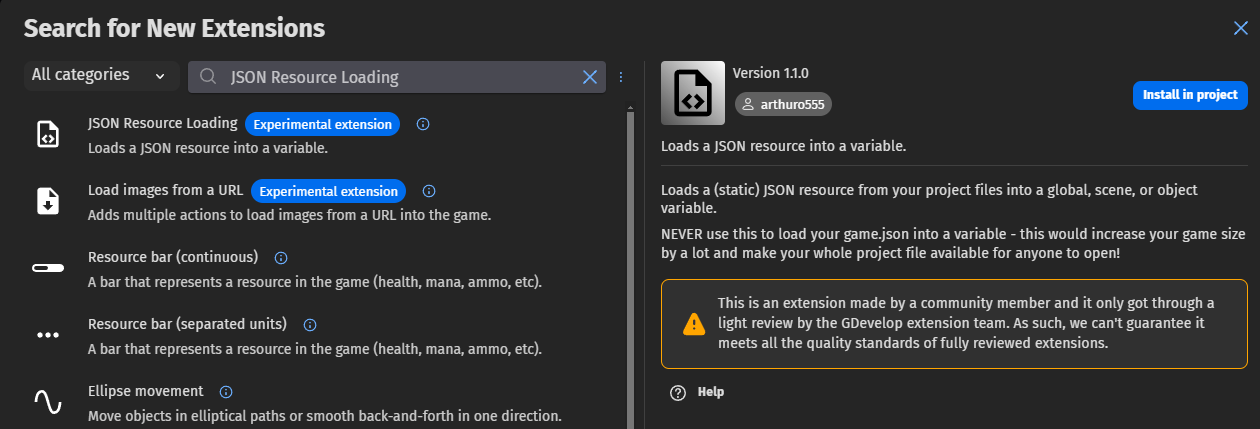Click the large extension icon in details panel

coord(693,93)
